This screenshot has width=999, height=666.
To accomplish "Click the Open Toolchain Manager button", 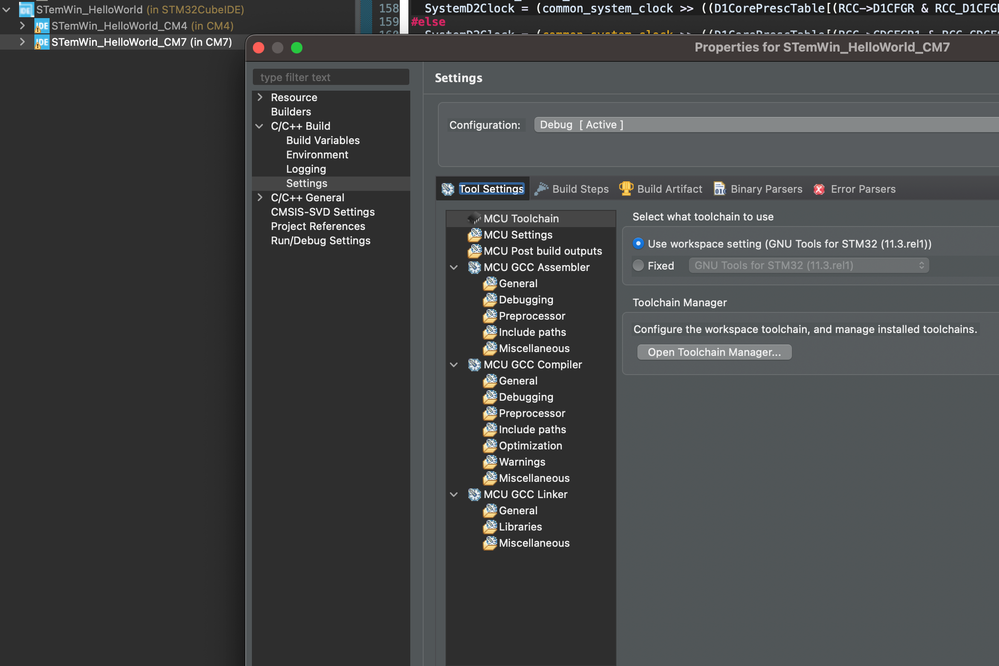I will point(714,351).
